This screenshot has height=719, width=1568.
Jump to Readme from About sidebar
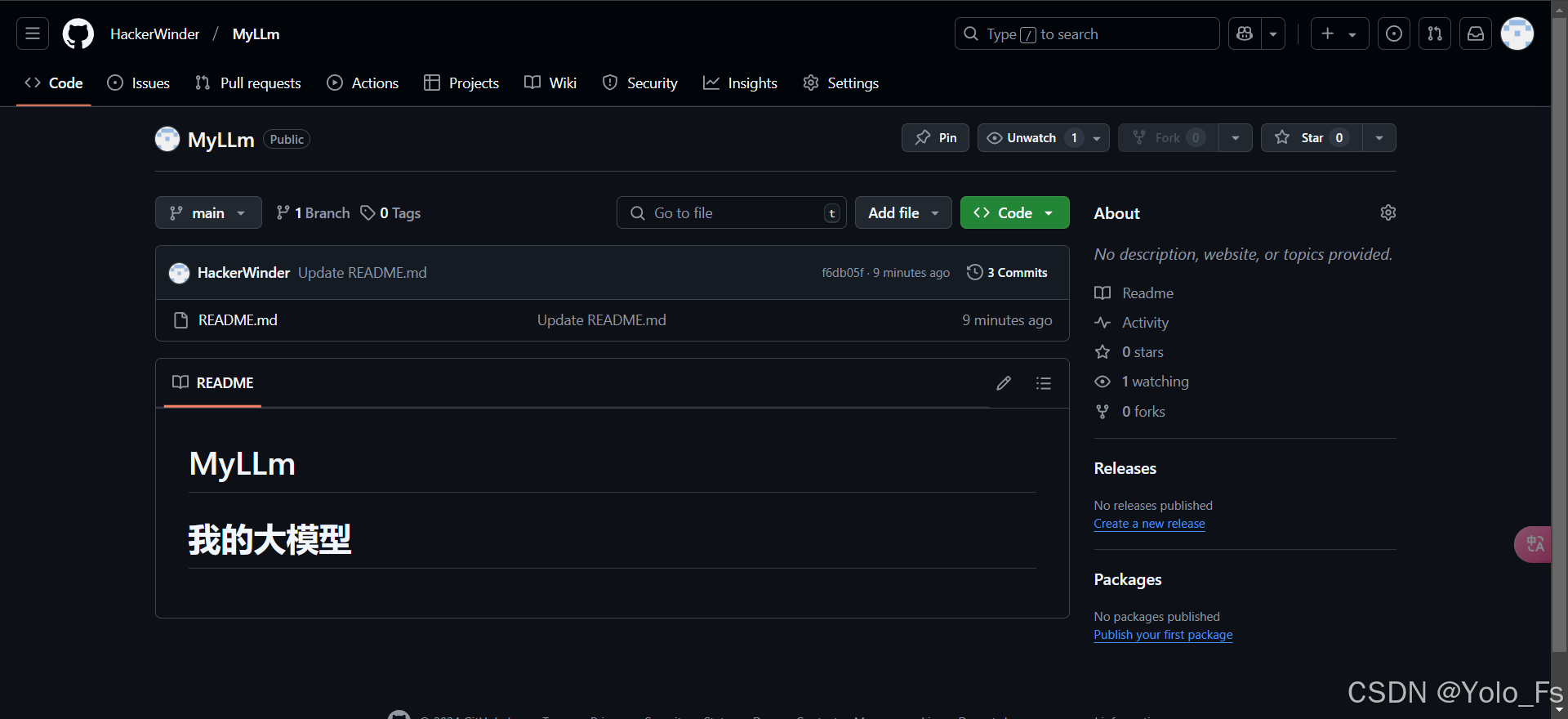tap(1134, 293)
